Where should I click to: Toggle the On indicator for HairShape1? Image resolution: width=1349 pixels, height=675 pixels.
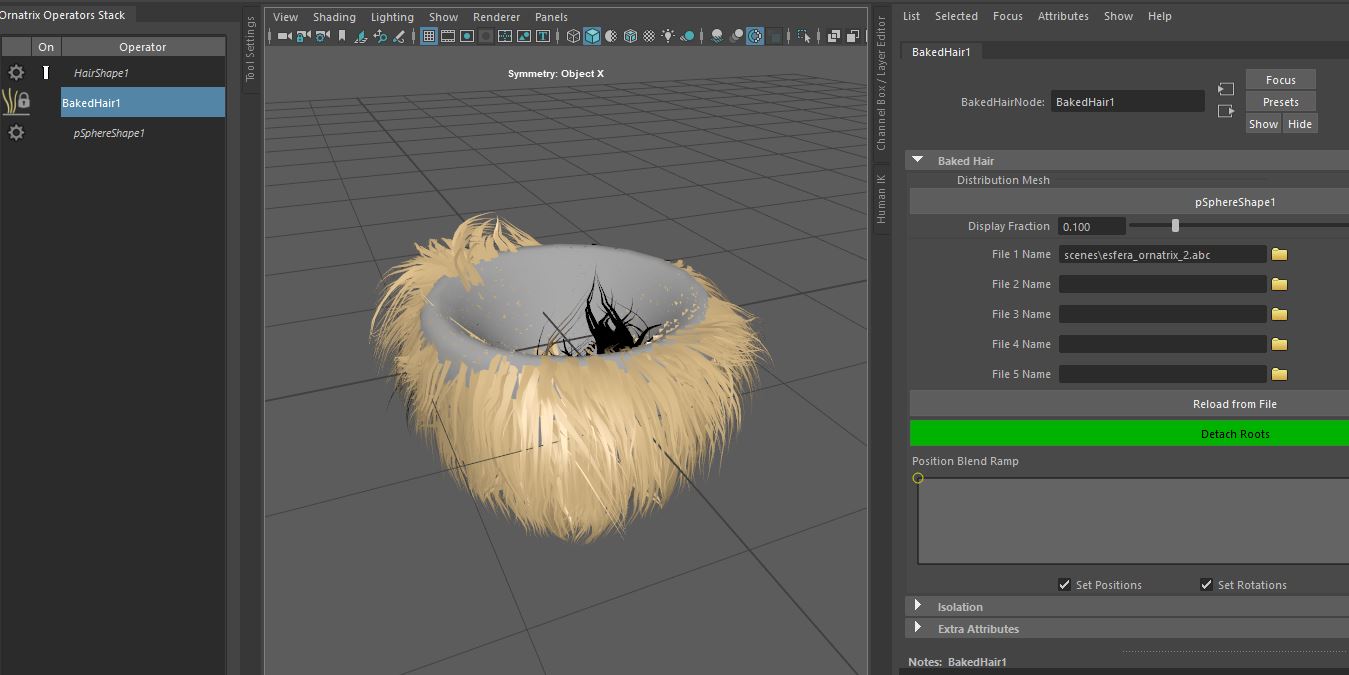(46, 73)
